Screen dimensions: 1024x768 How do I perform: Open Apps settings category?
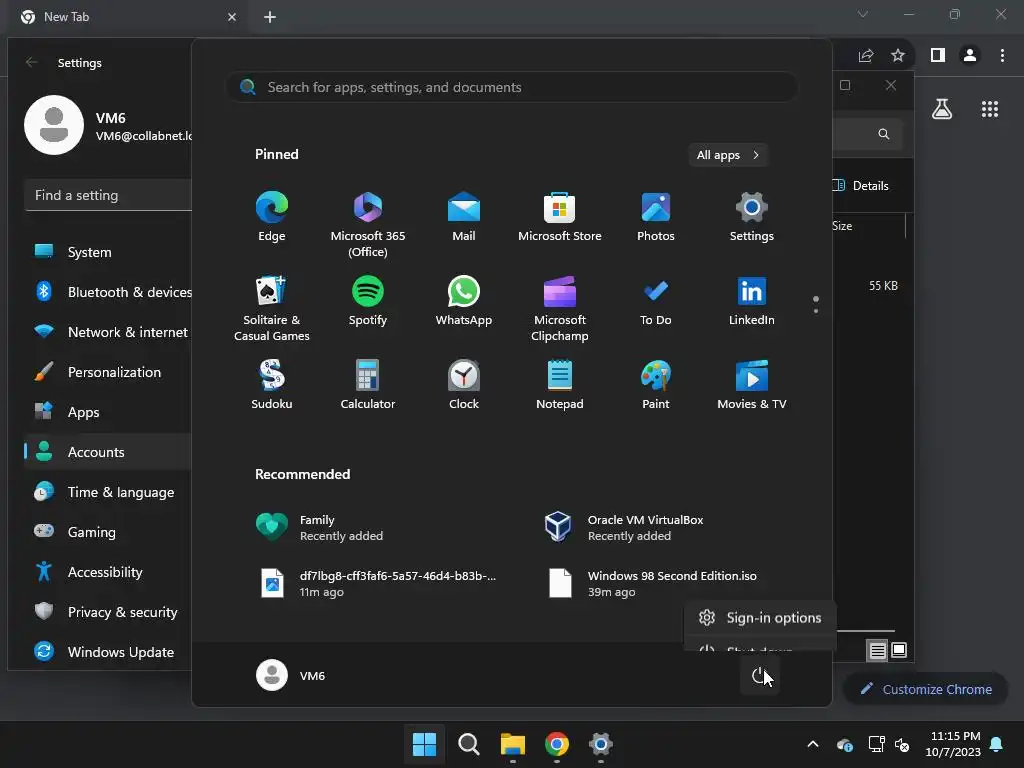108,412
